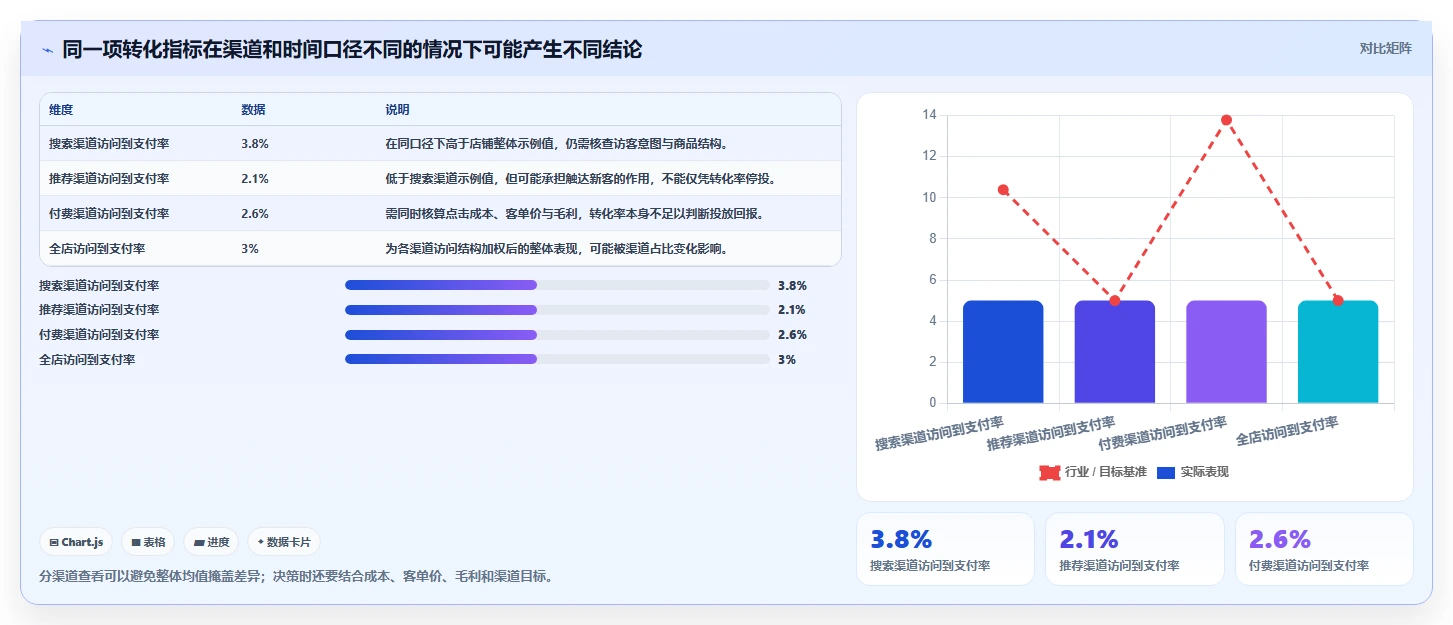Viewport: 1453px width, 625px height.
Task: Click the x-axis label 全店访问到支付率
Action: 1287,432
